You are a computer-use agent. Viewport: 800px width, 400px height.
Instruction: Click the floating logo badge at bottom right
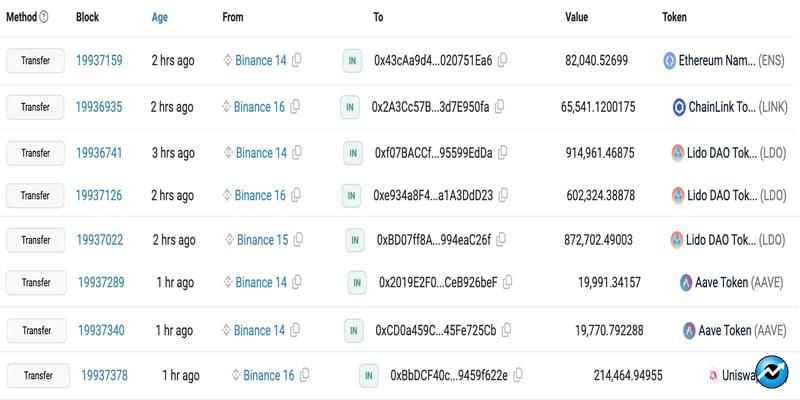click(x=772, y=372)
